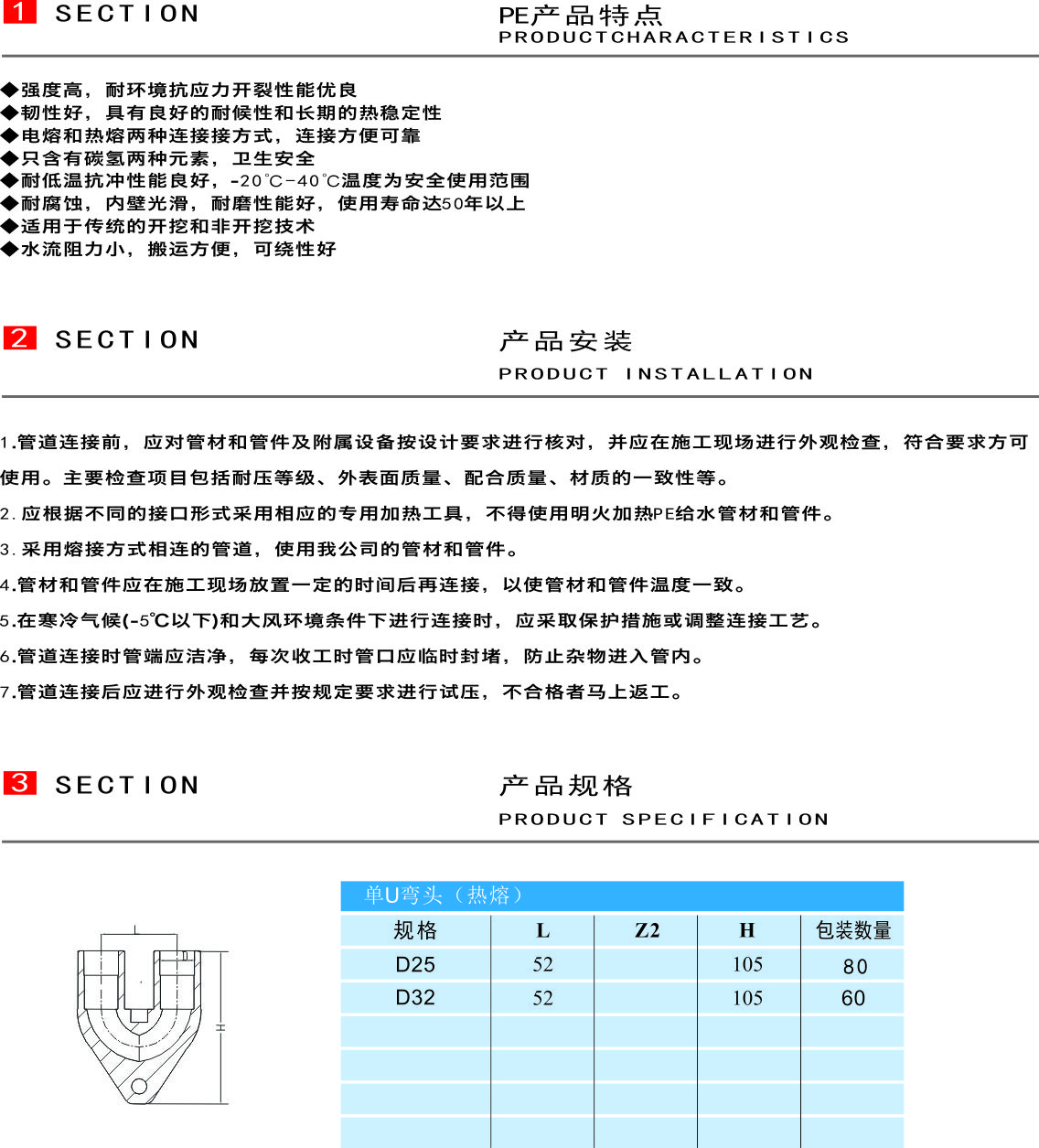Click the H dimension marker in the drawing
Viewport: 1039px width, 1148px height.
tap(220, 1027)
